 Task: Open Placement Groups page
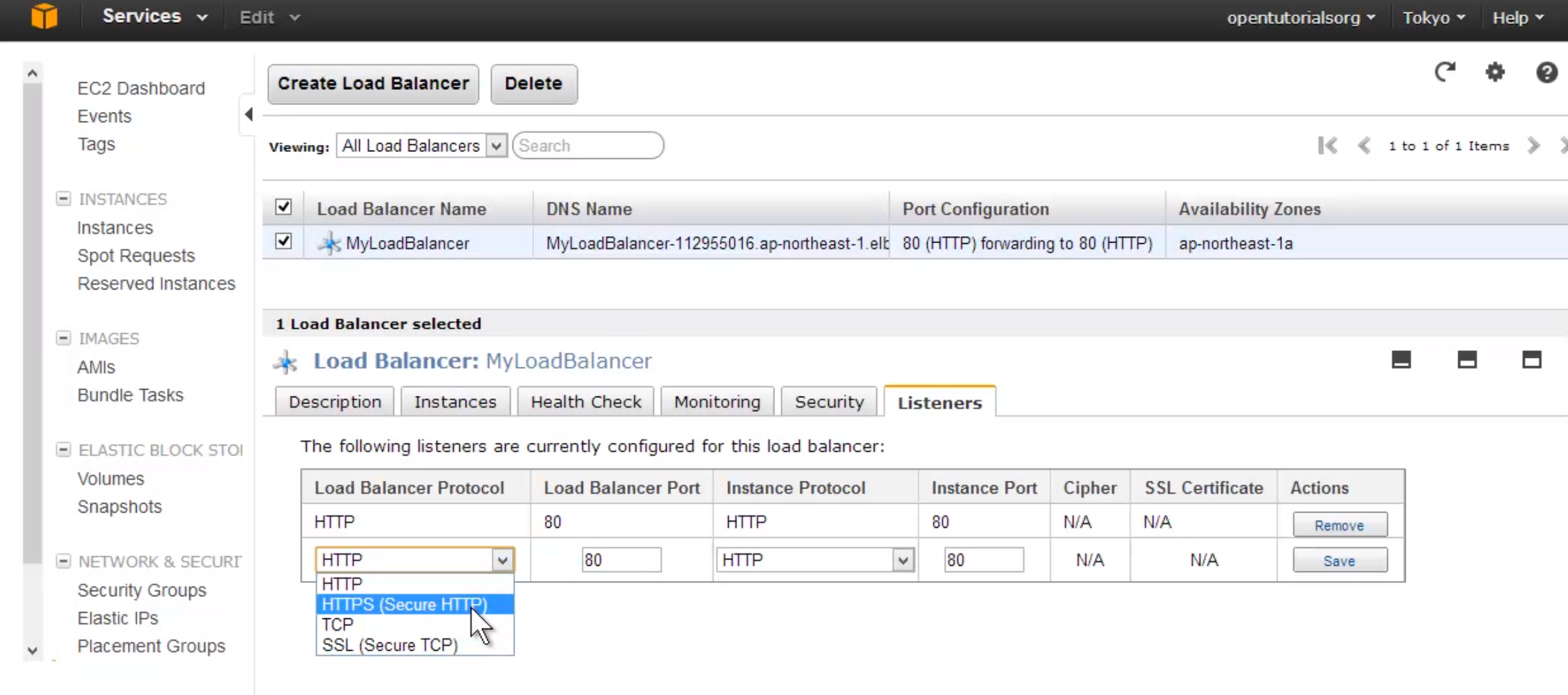pos(151,646)
